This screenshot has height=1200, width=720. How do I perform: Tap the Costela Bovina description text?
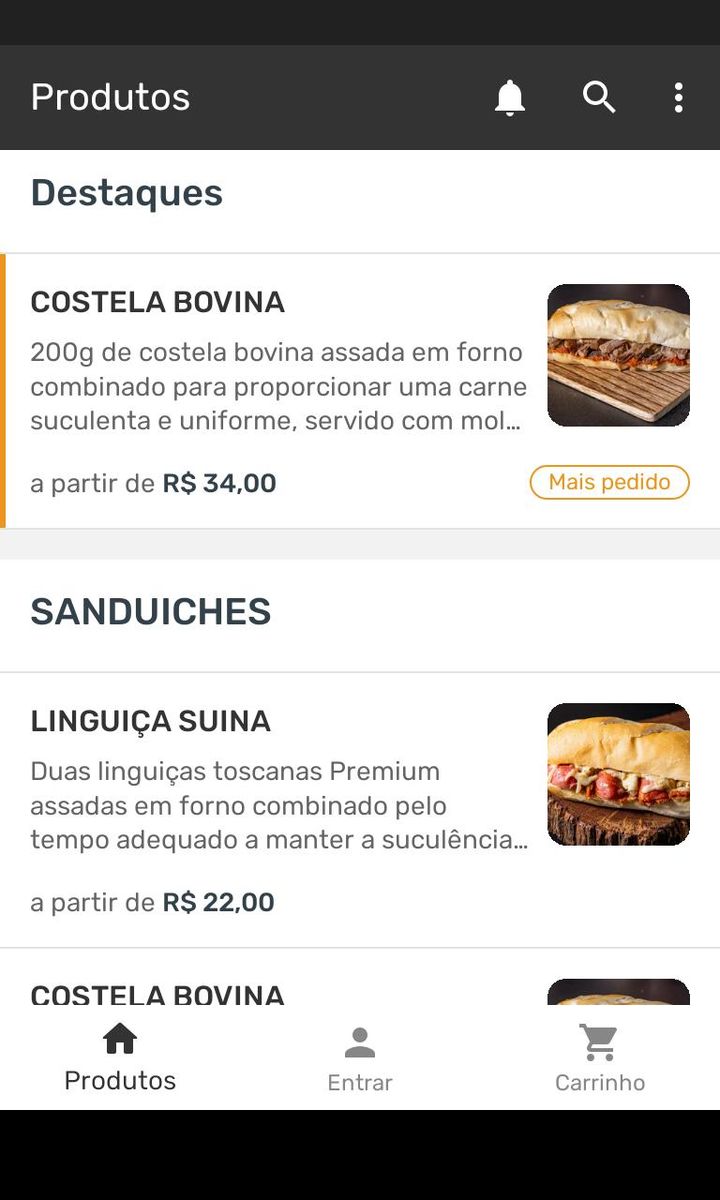[278, 386]
